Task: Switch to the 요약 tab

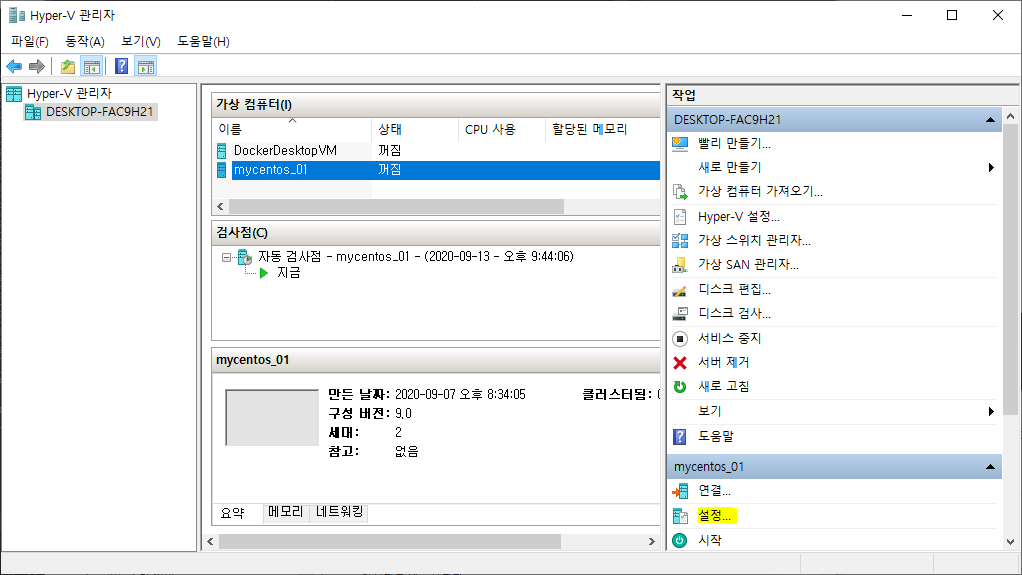Action: point(233,513)
